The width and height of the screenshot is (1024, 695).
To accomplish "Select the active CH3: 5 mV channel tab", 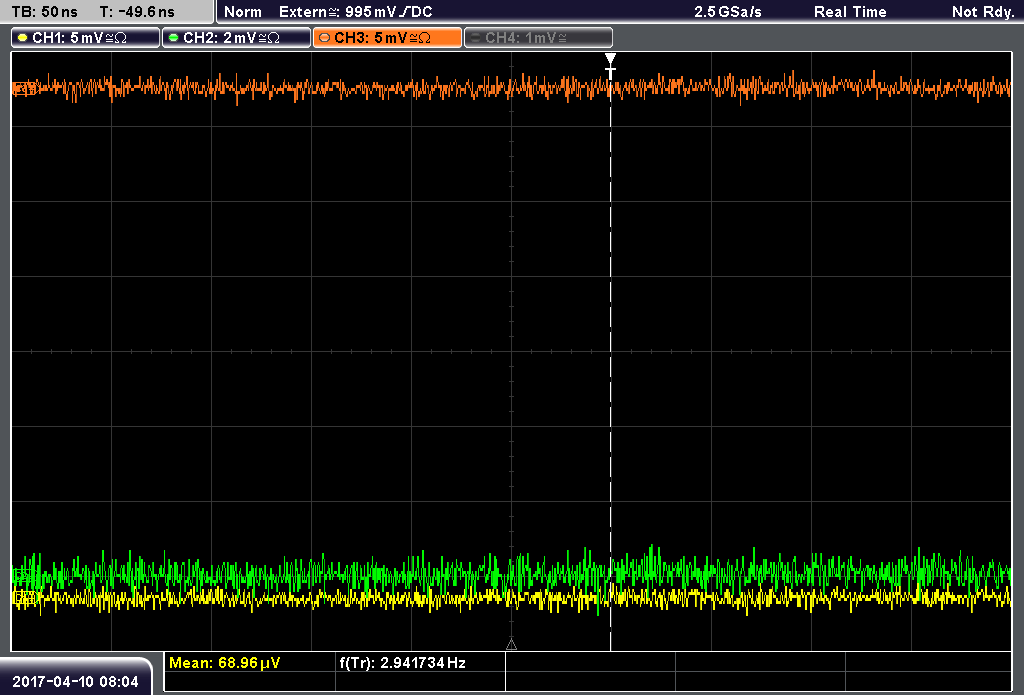I will click(x=387, y=38).
